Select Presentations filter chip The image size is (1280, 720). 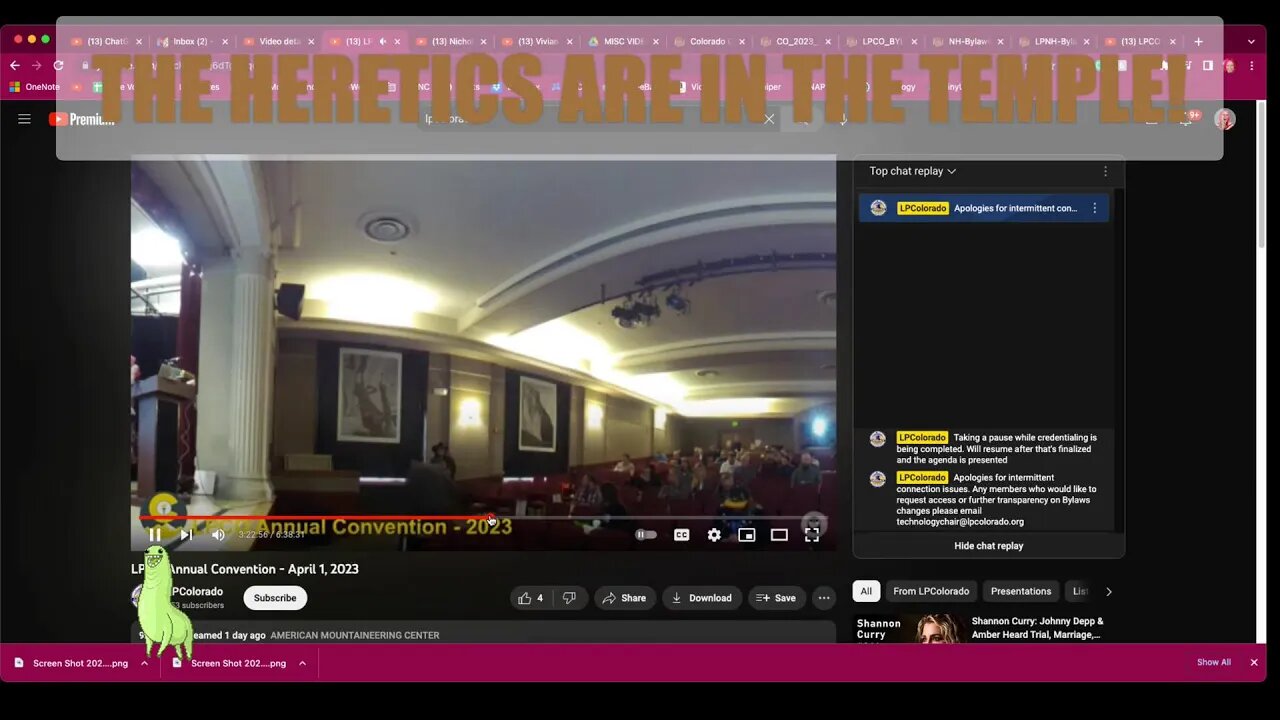[x=1021, y=591]
